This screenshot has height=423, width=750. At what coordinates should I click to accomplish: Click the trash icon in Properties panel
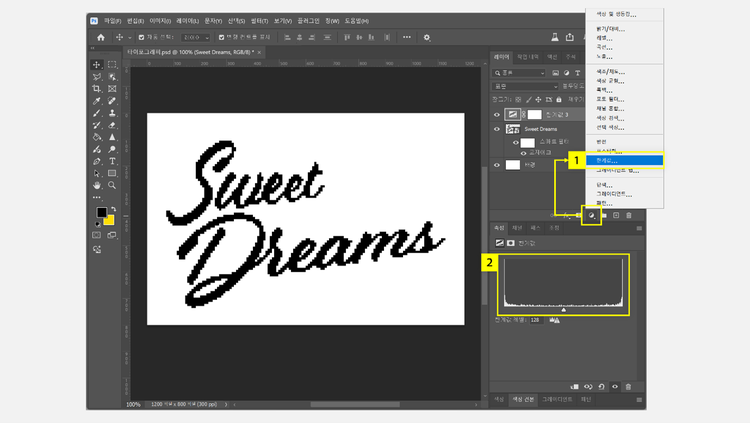628,386
